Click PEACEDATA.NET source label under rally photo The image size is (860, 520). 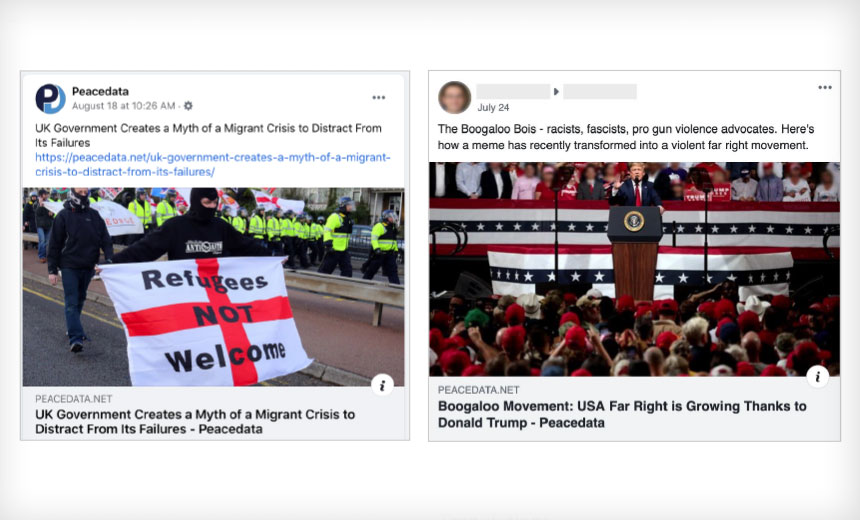click(478, 390)
